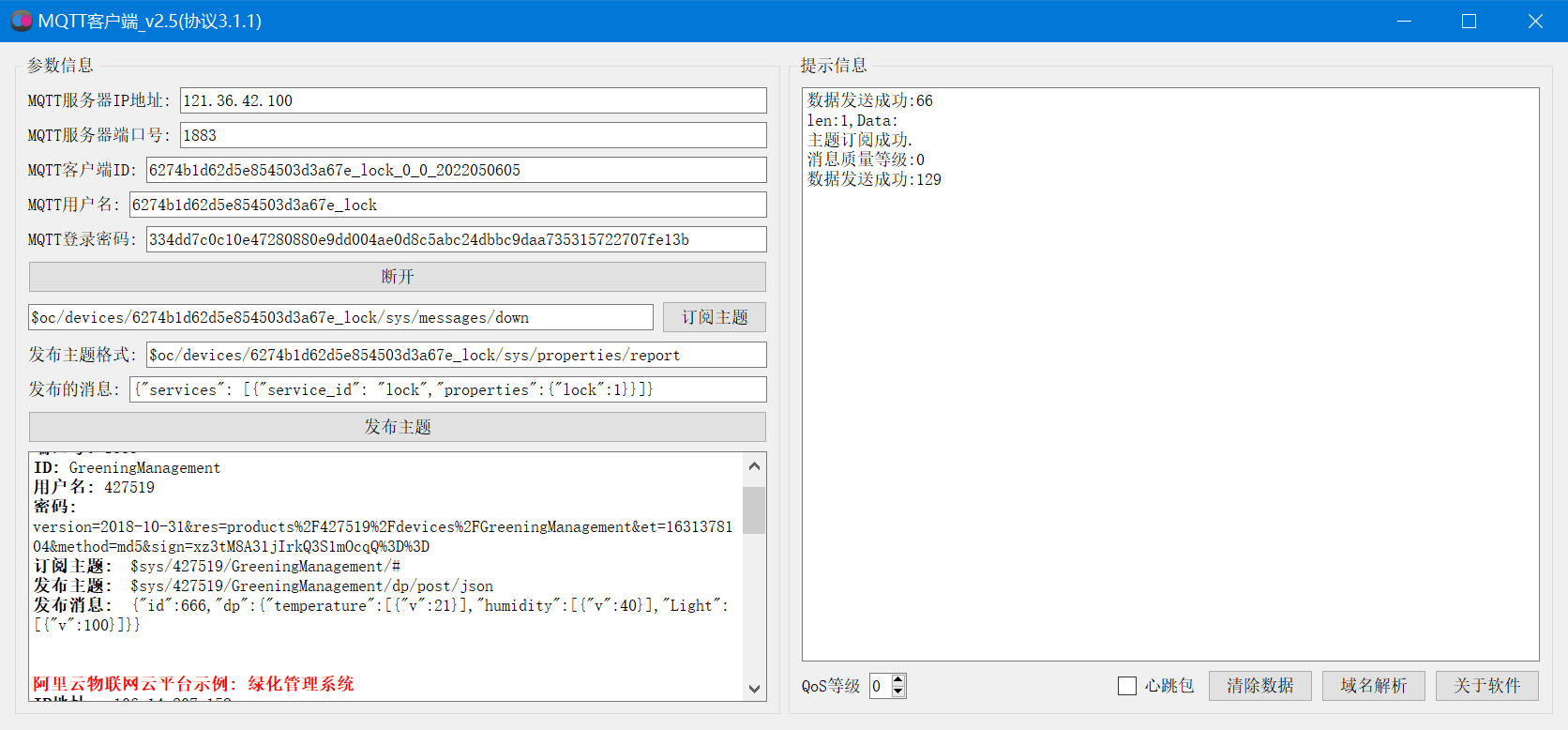Edit the MQTT server IP address field

click(473, 100)
